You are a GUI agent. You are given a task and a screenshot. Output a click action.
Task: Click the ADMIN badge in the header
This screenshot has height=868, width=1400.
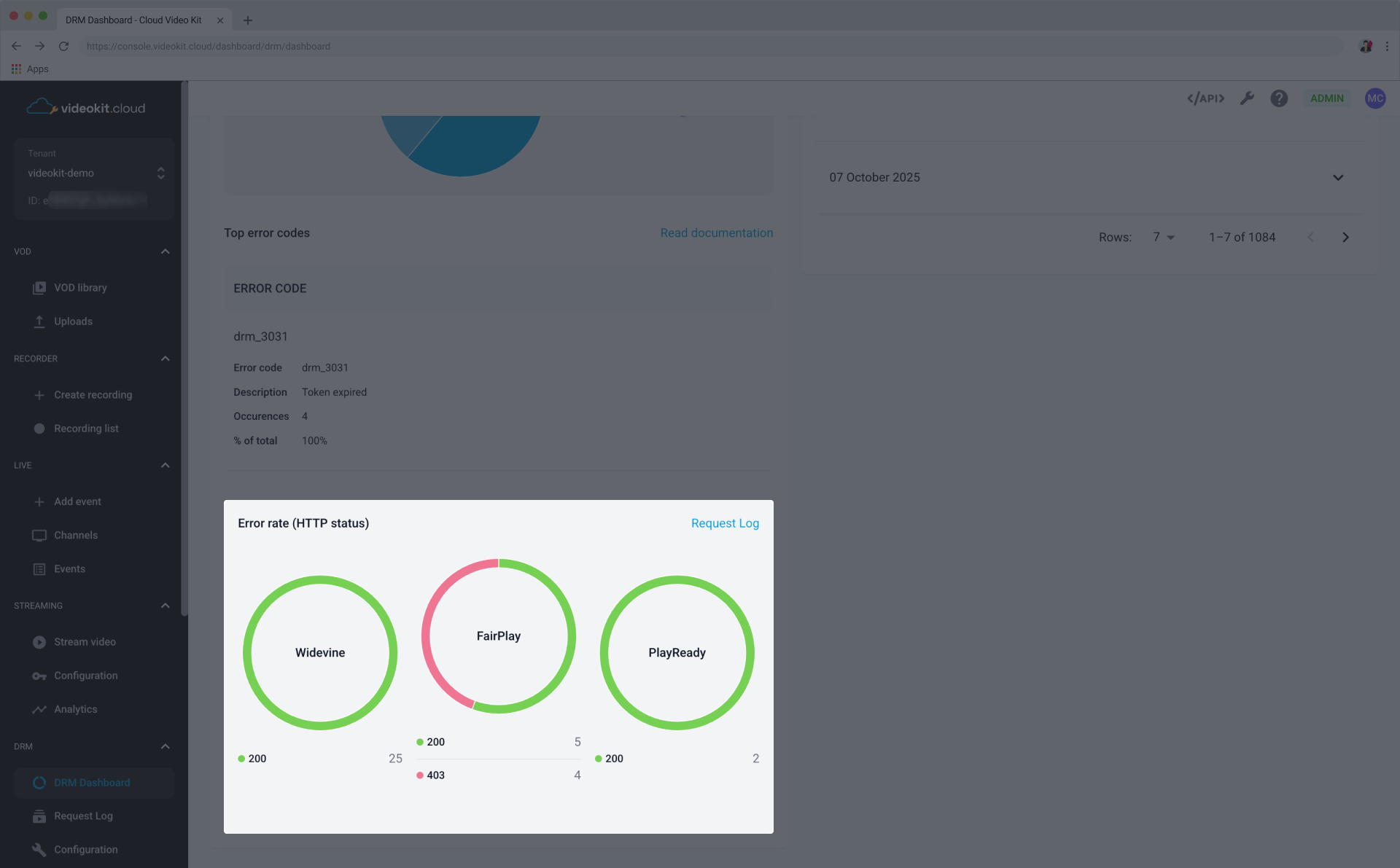pyautogui.click(x=1326, y=98)
